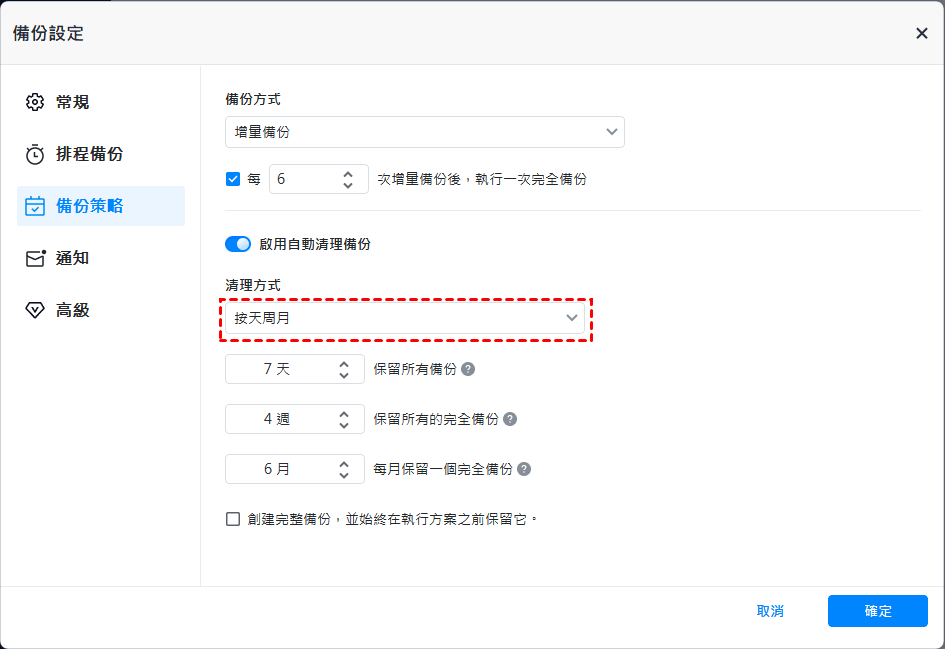Open the 備份方式 dropdown

425,132
